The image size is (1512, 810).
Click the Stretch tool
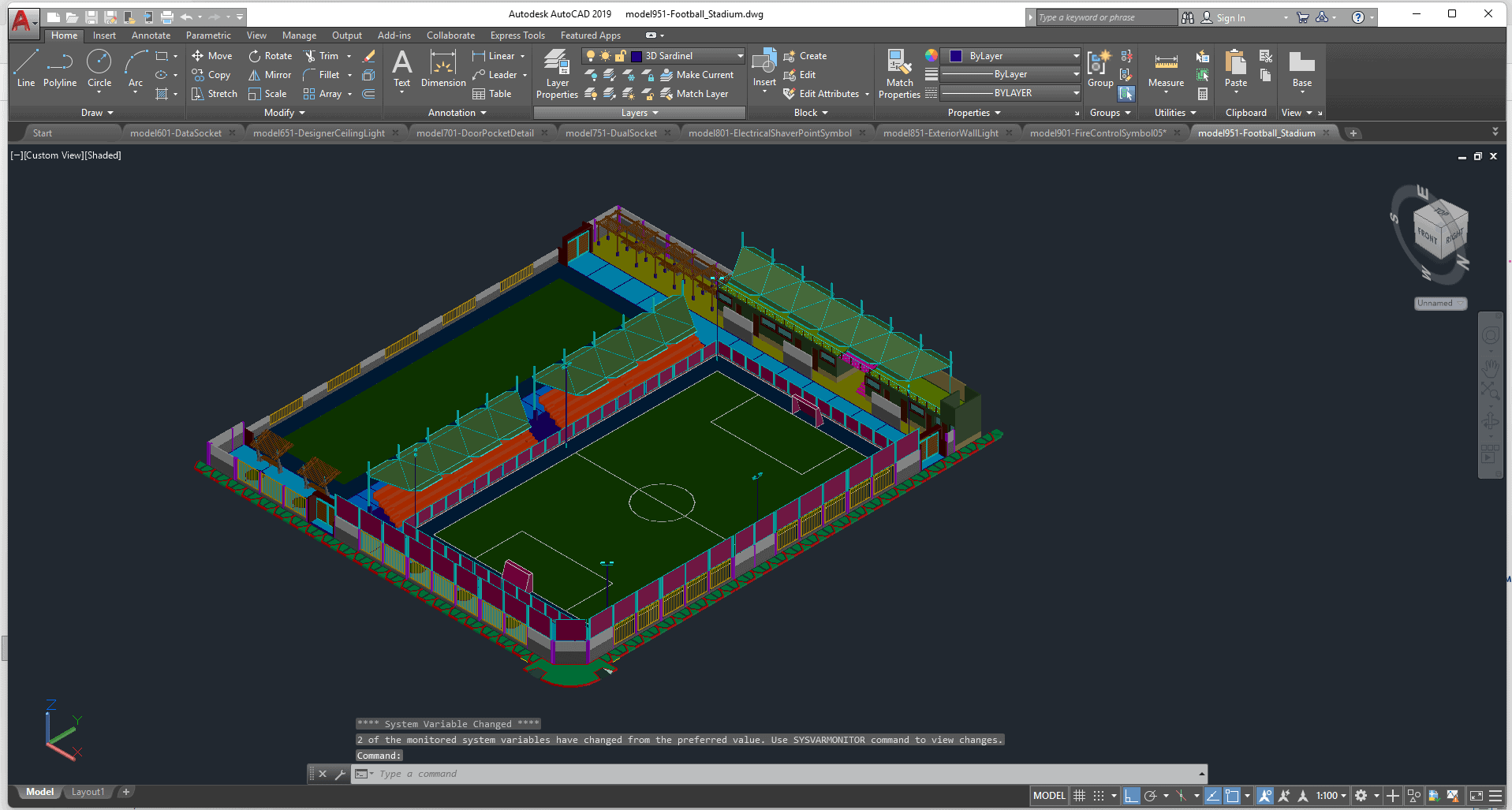pos(214,94)
